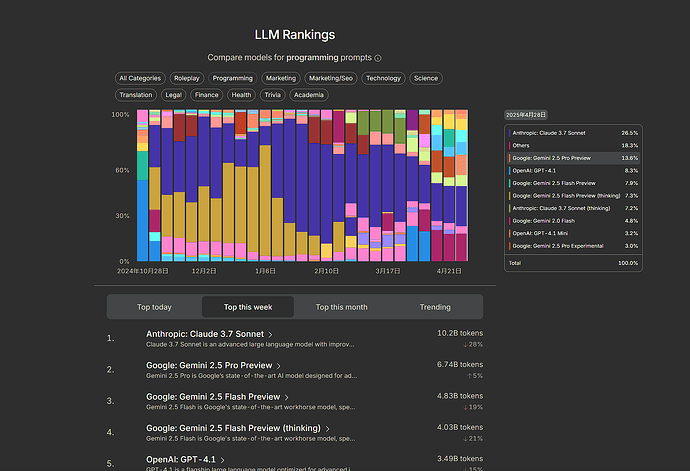
Task: Open chevron next to Flash Preview (thinking)
Action: pos(327,429)
